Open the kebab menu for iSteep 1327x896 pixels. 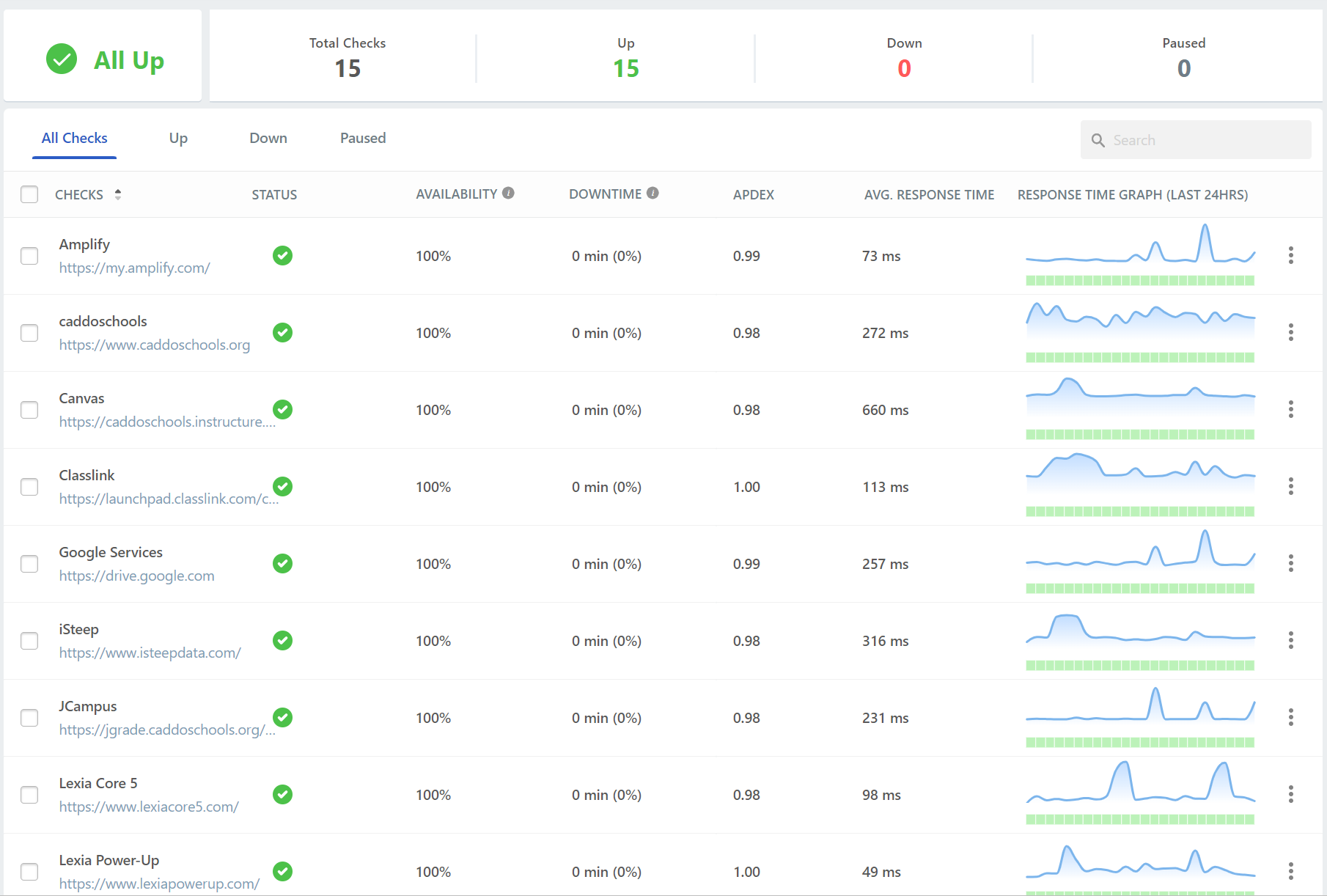coord(1291,640)
